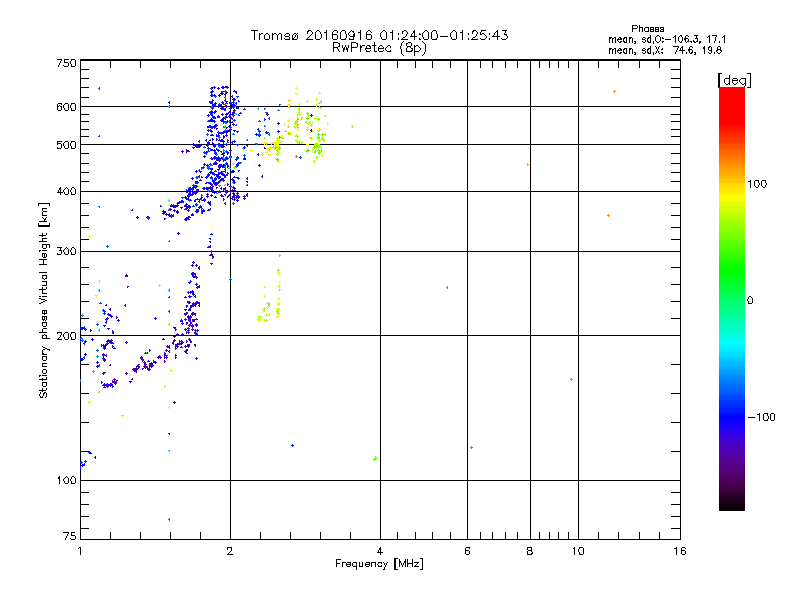Click x-axis tick label '4'

(380, 551)
